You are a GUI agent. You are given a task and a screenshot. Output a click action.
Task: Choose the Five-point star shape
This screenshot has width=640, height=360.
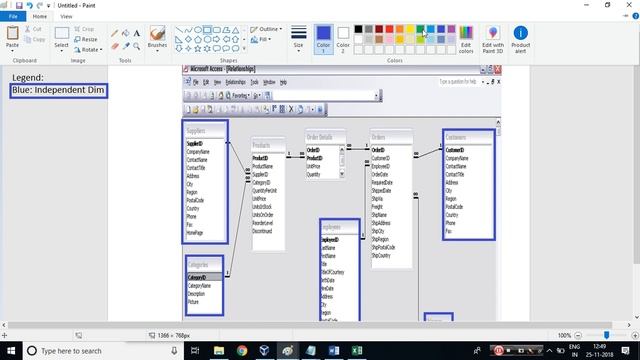(x=198, y=49)
